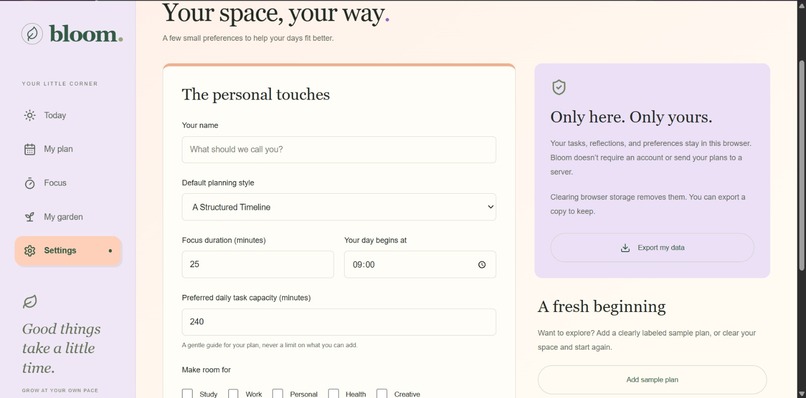
Task: Open the Today page
Action: pyautogui.click(x=68, y=115)
